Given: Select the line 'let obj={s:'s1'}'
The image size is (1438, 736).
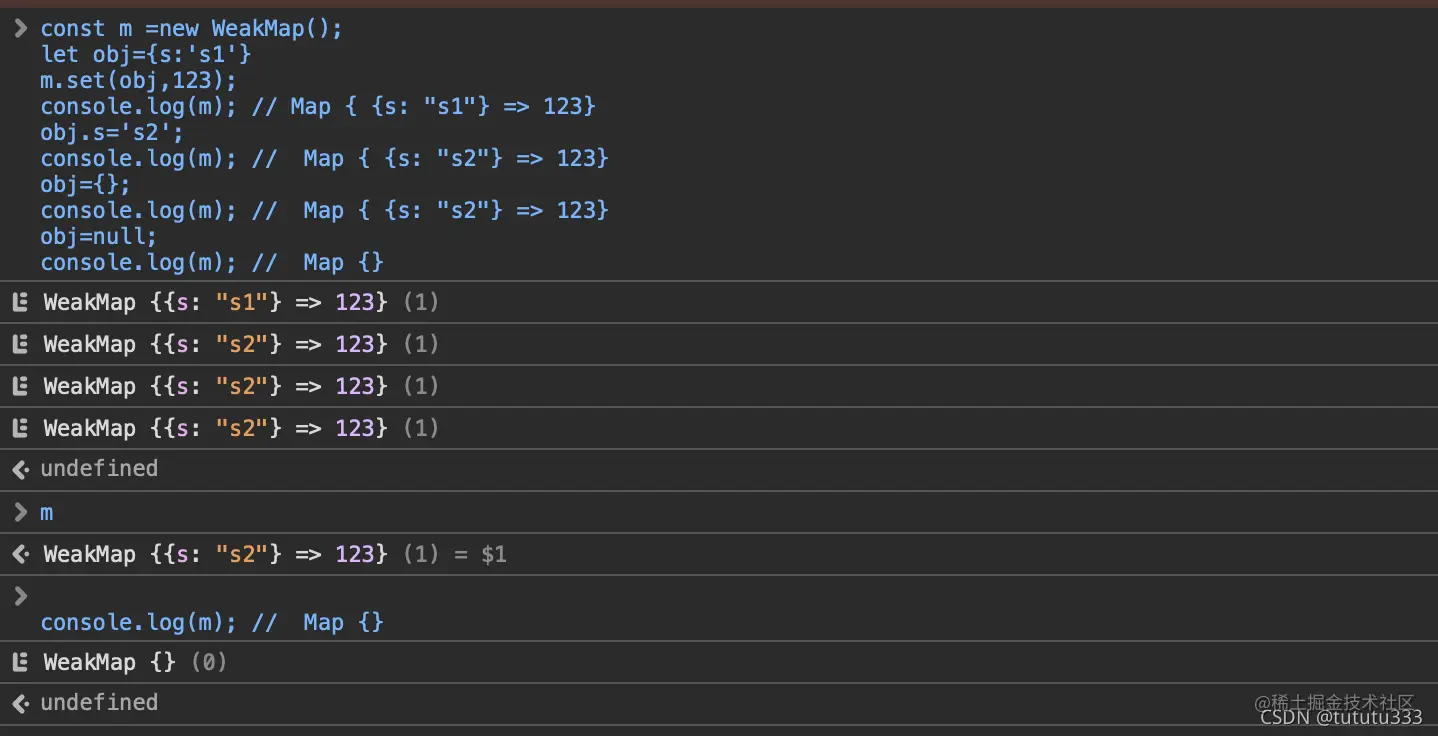Looking at the screenshot, I should pos(146,54).
